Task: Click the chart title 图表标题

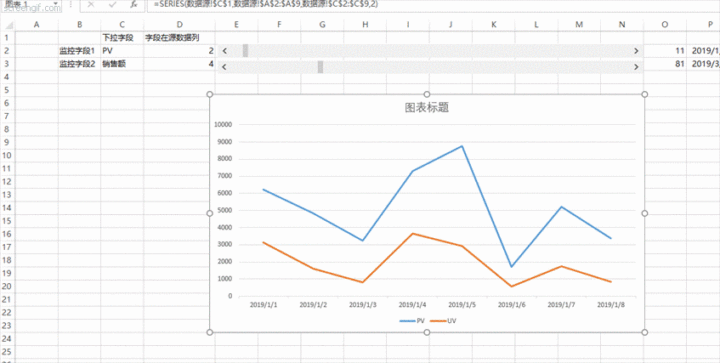Action: [x=427, y=107]
